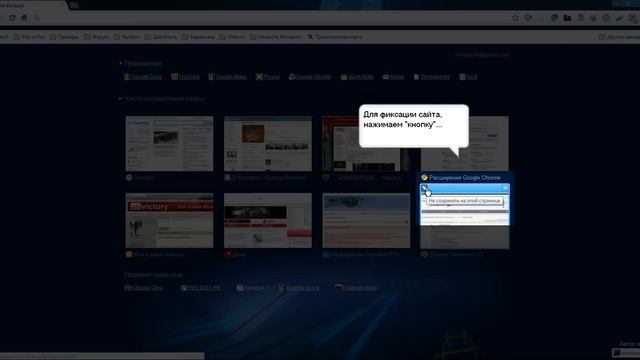The image size is (640, 360).
Task: Click the account email at top right
Action: [482, 55]
